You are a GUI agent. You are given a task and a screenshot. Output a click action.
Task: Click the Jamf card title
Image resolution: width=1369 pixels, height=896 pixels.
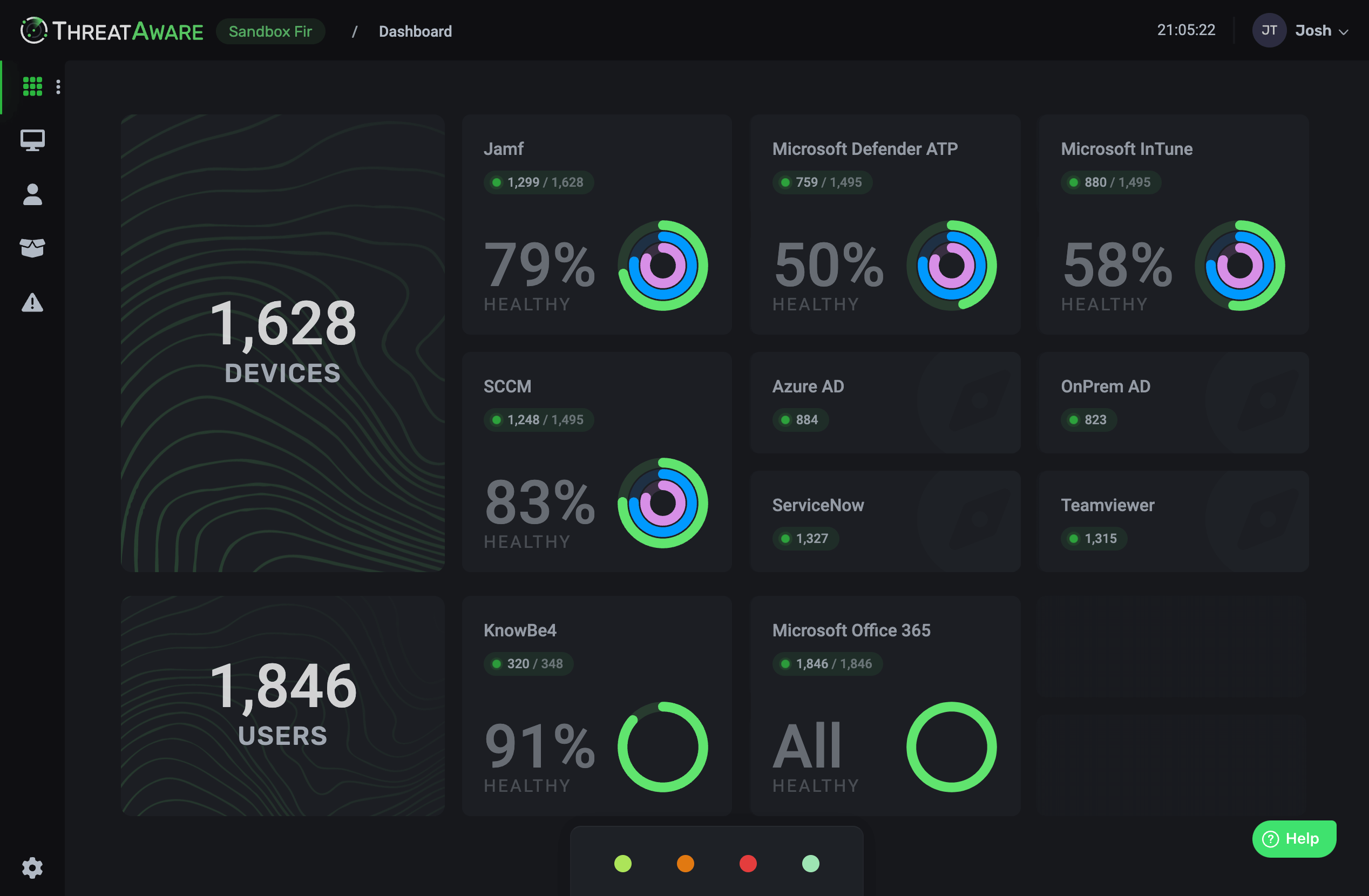(x=503, y=149)
